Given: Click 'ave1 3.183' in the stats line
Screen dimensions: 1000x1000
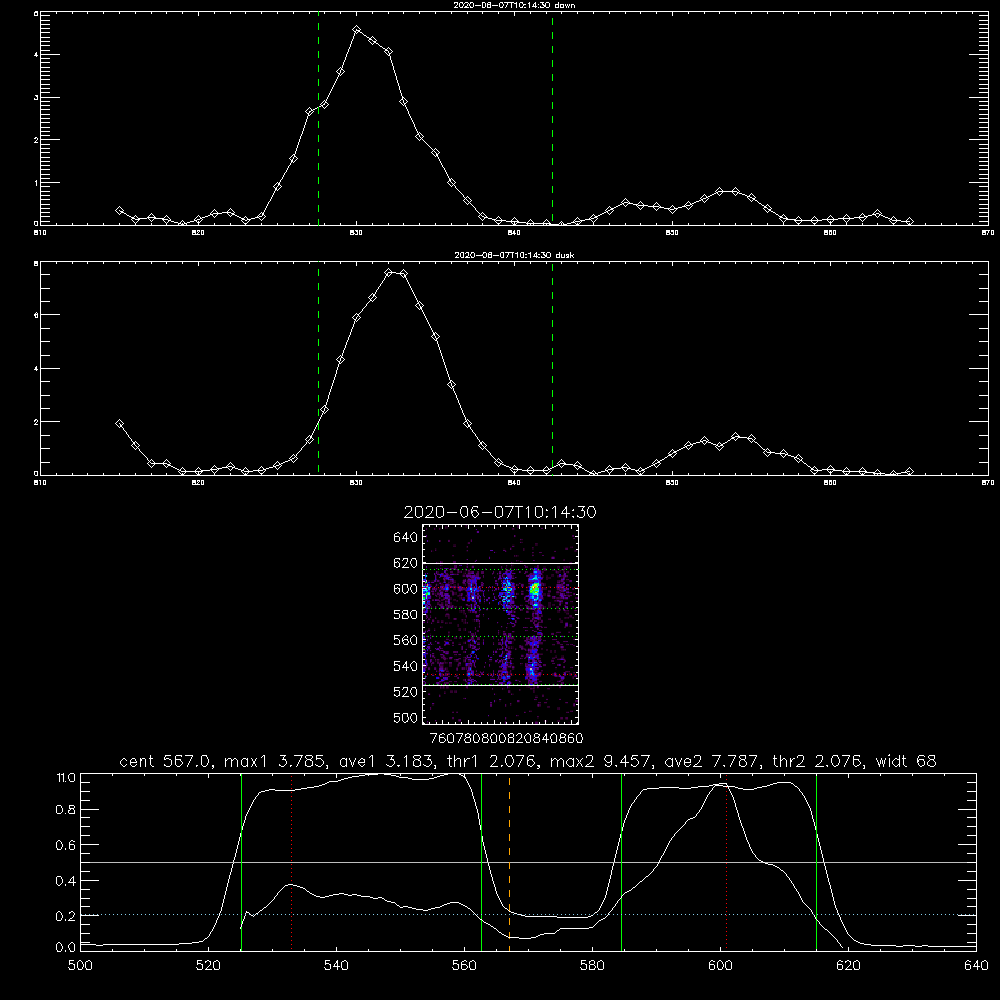Looking at the screenshot, I should (385, 761).
